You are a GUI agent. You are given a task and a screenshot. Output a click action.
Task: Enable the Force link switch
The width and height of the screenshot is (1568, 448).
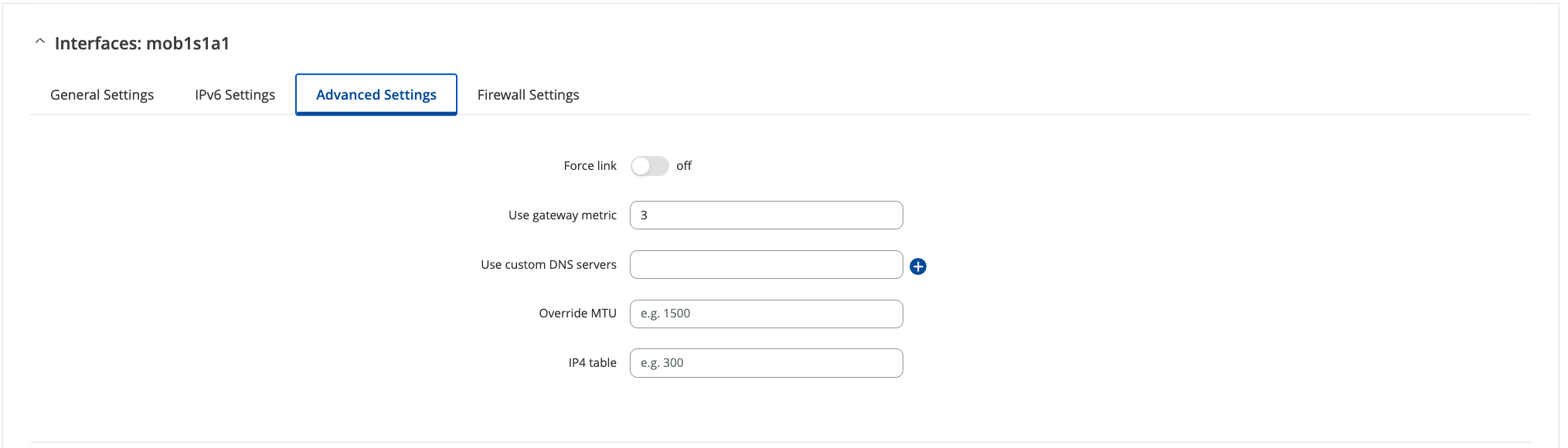[649, 166]
